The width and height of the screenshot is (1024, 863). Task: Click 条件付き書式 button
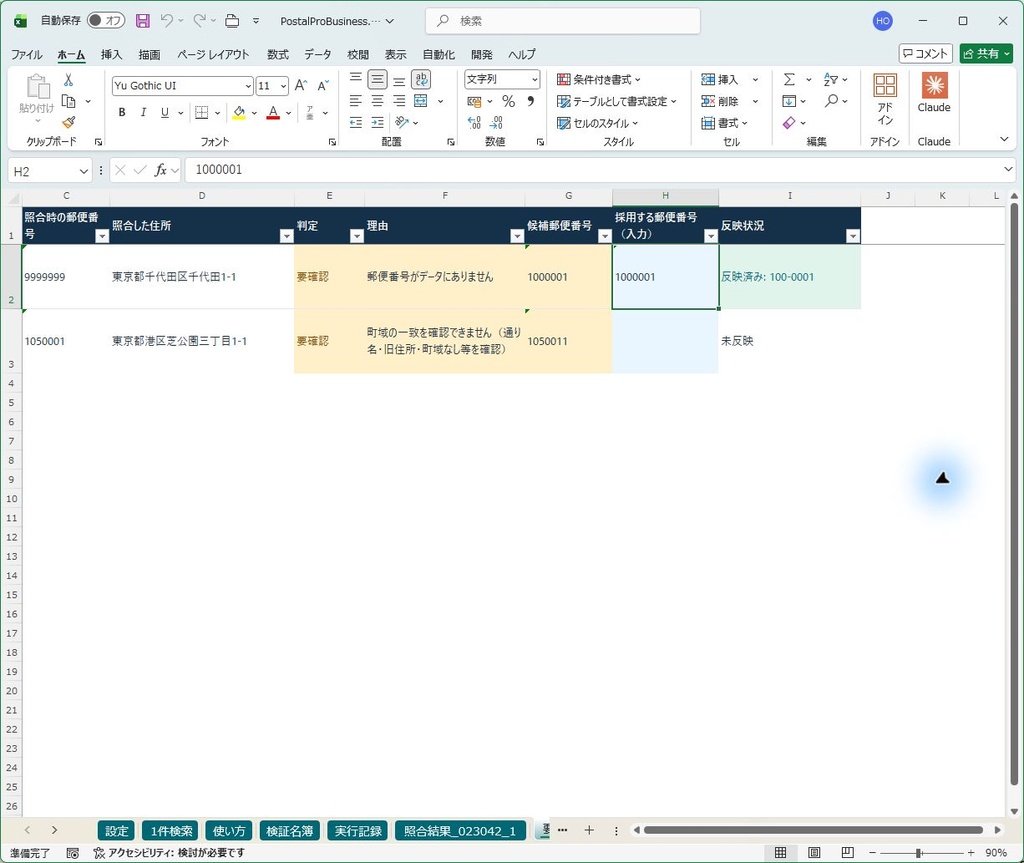coord(599,80)
